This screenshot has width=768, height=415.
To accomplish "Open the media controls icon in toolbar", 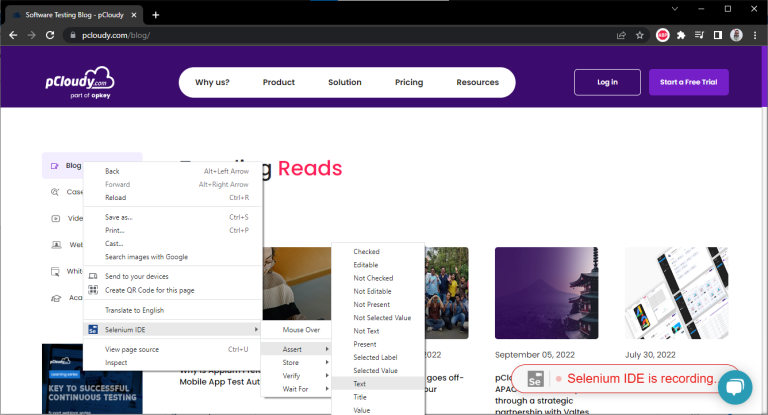I will (699, 34).
